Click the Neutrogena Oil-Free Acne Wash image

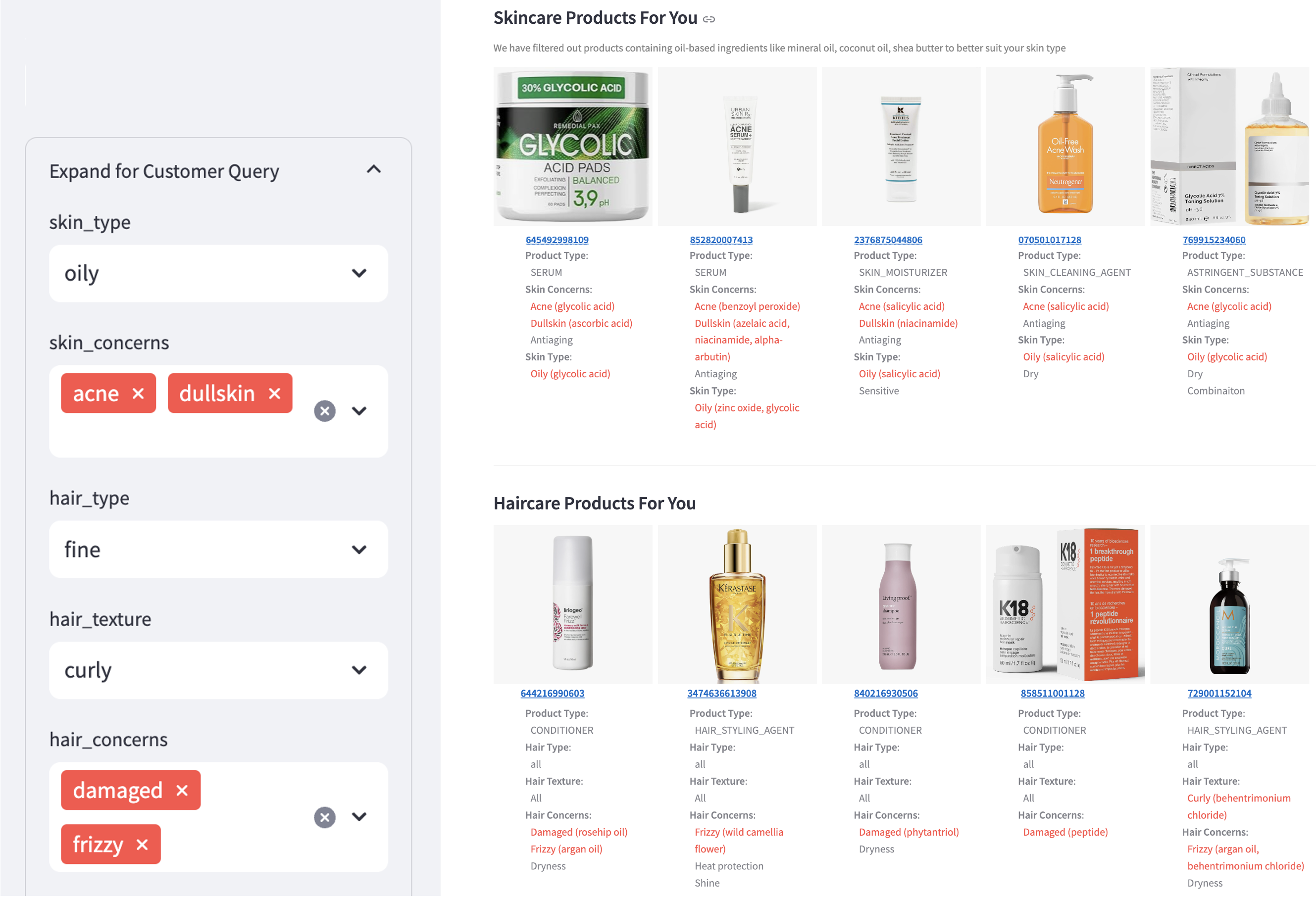[1064, 146]
